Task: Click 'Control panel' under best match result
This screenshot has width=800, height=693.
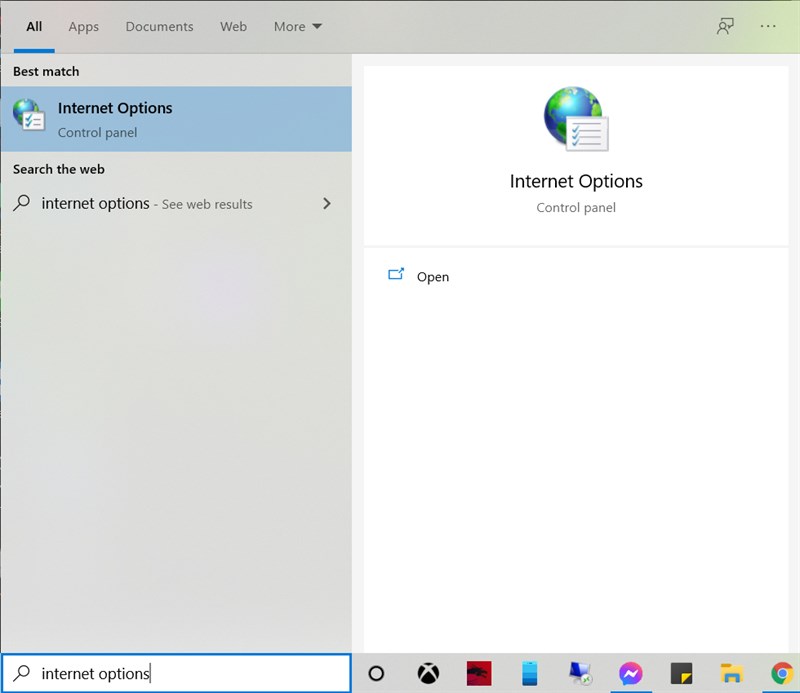Action: click(x=97, y=133)
